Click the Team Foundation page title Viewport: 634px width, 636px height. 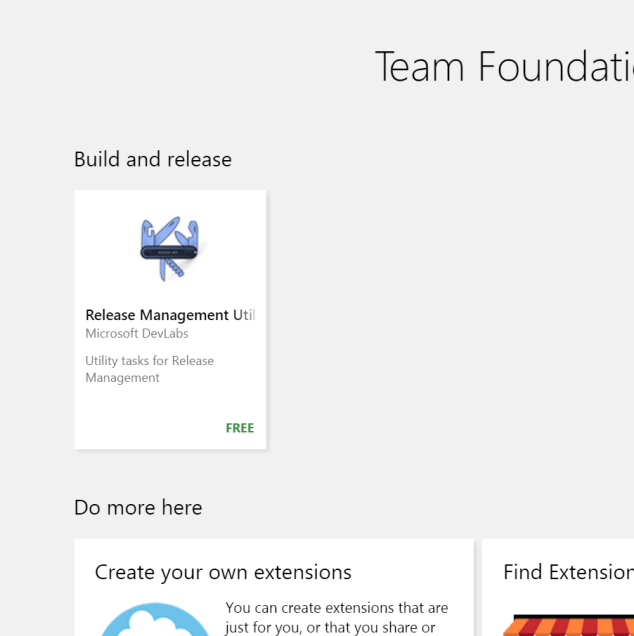[x=504, y=67]
